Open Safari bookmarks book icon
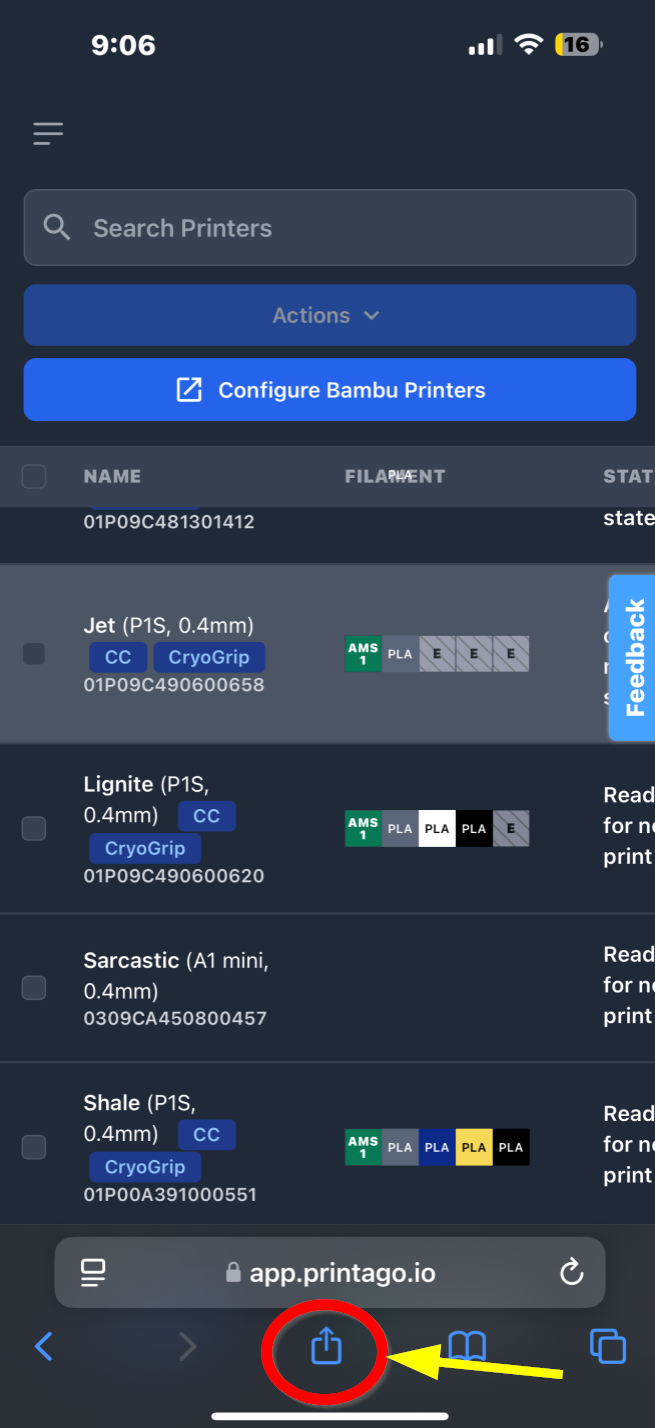The image size is (655, 1428). pos(467,1347)
